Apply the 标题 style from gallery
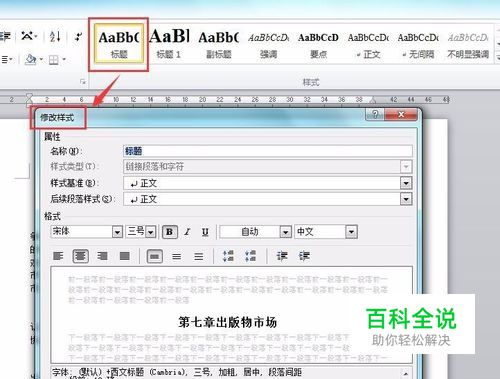 (x=119, y=44)
